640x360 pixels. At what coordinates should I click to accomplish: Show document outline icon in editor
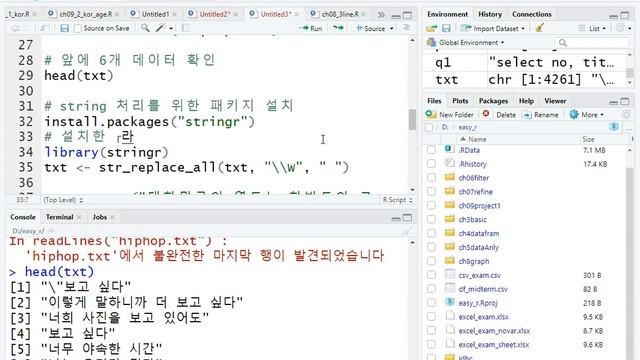(406, 27)
